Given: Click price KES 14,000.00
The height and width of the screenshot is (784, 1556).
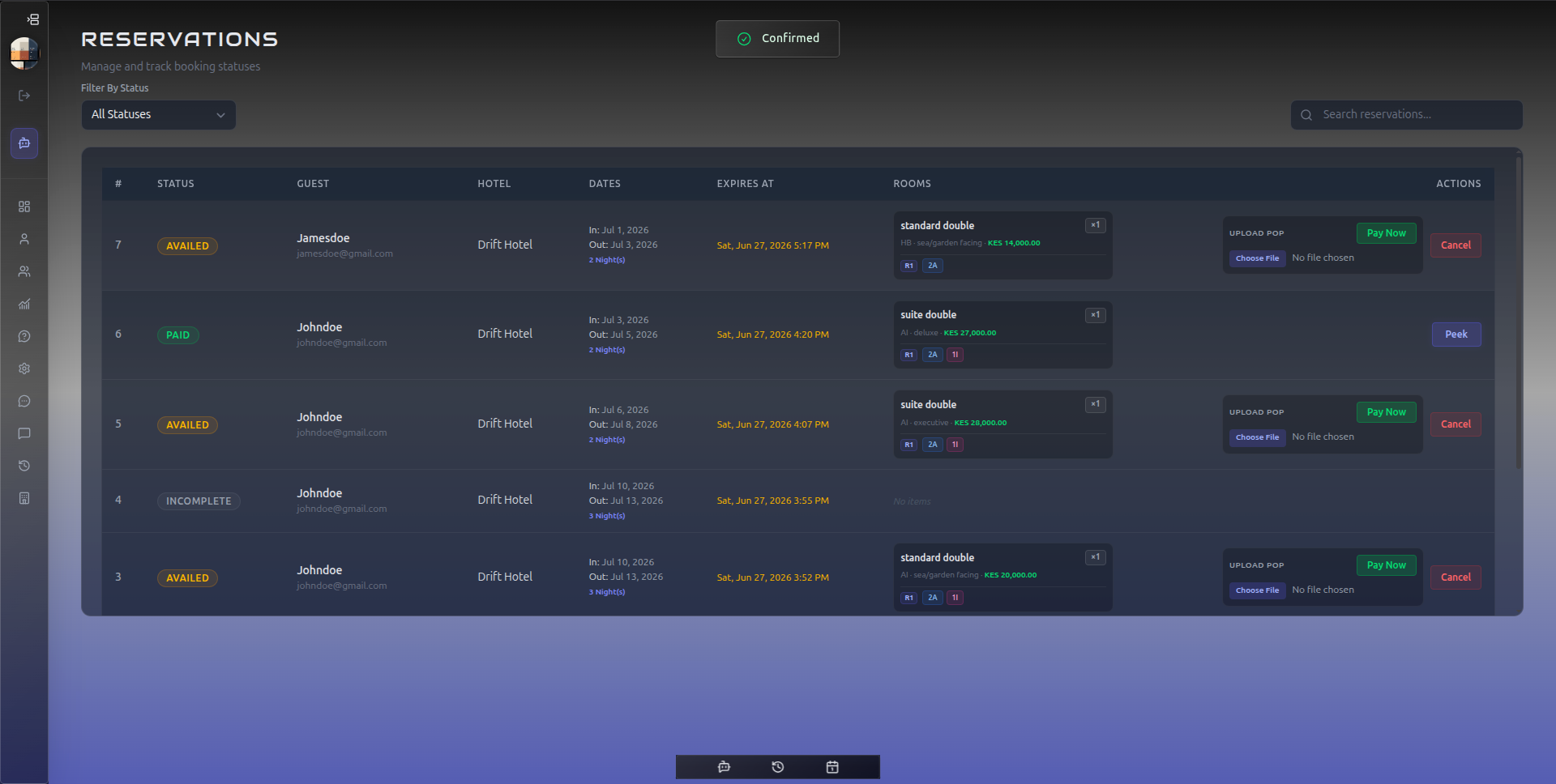Looking at the screenshot, I should pyautogui.click(x=1014, y=243).
